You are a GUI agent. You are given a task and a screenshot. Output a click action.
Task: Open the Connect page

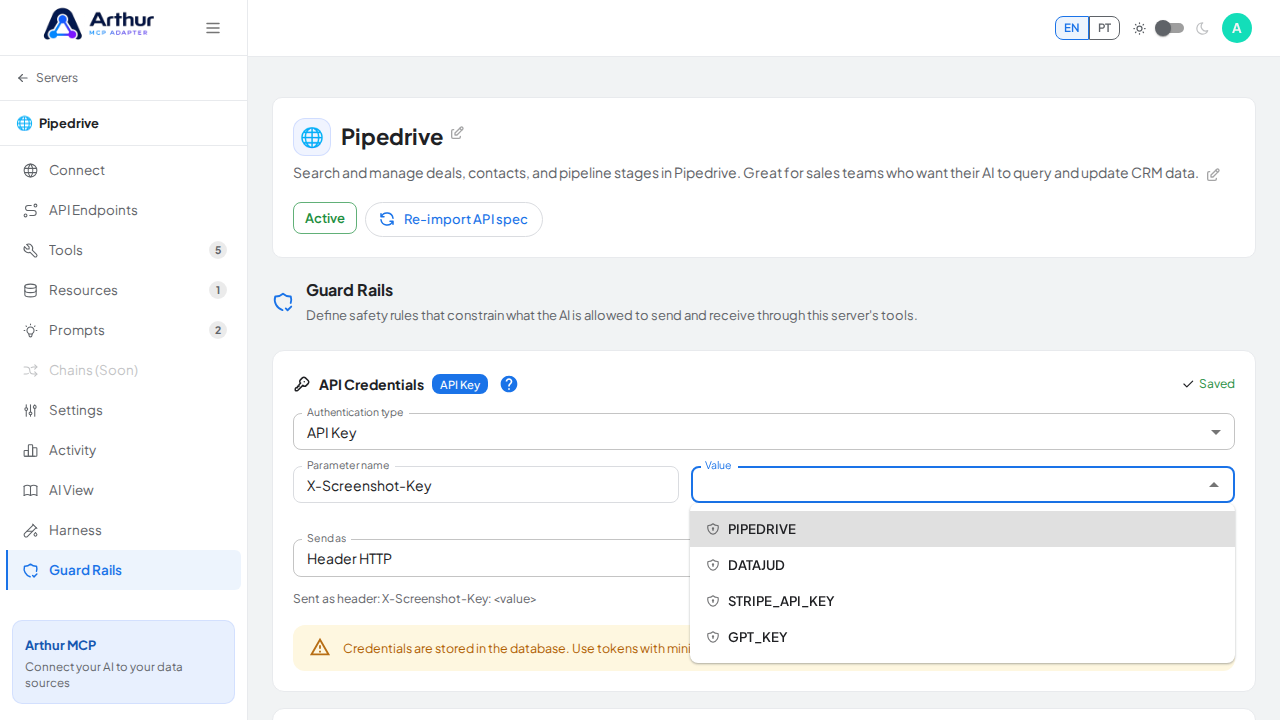click(124, 170)
